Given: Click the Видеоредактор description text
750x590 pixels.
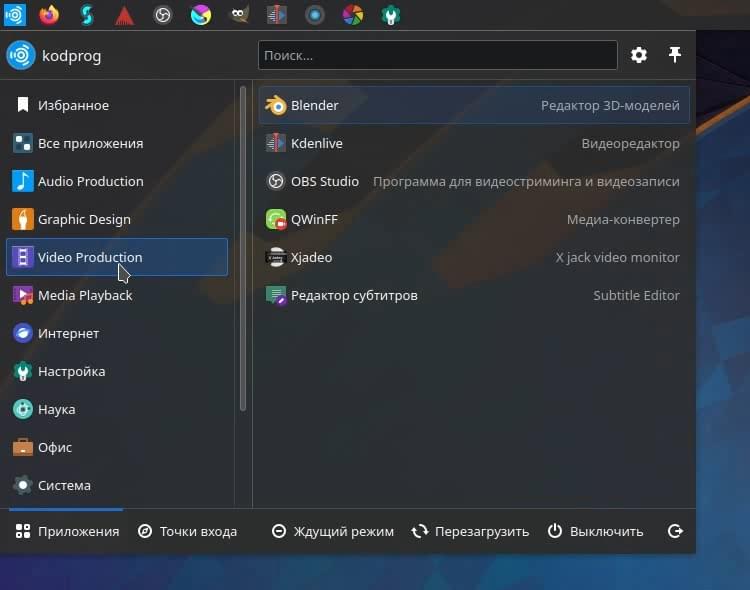Looking at the screenshot, I should tap(630, 144).
